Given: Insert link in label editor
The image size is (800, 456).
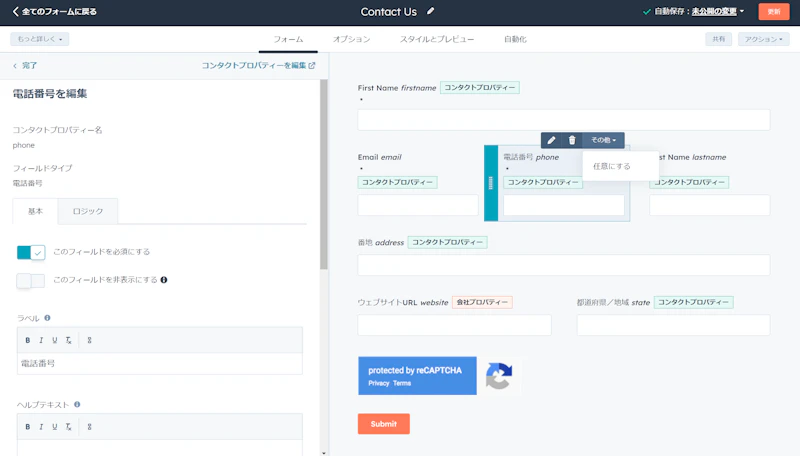Looking at the screenshot, I should (x=89, y=340).
